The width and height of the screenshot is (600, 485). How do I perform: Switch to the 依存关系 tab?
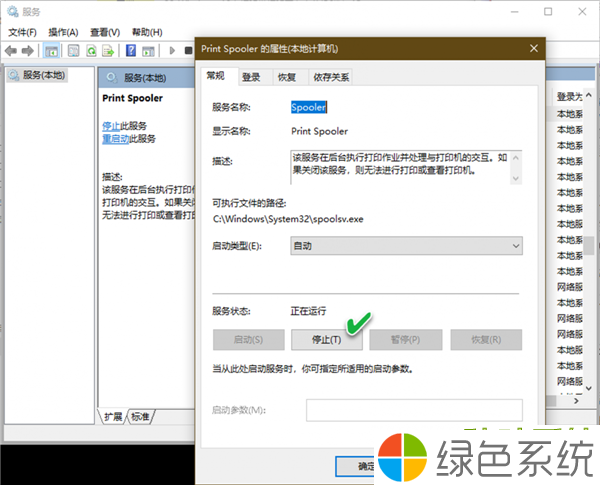click(331, 77)
